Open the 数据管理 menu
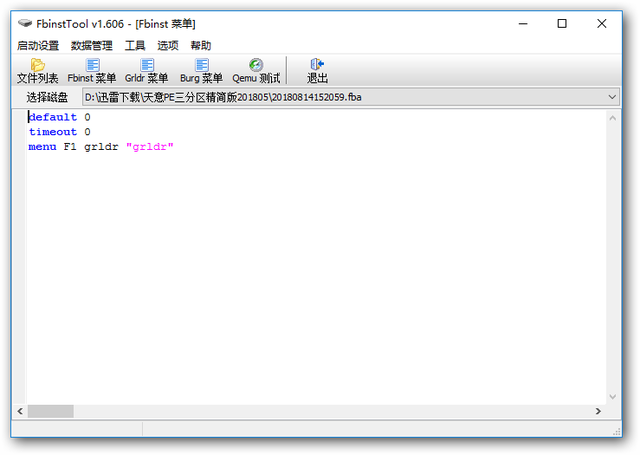 pyautogui.click(x=91, y=45)
